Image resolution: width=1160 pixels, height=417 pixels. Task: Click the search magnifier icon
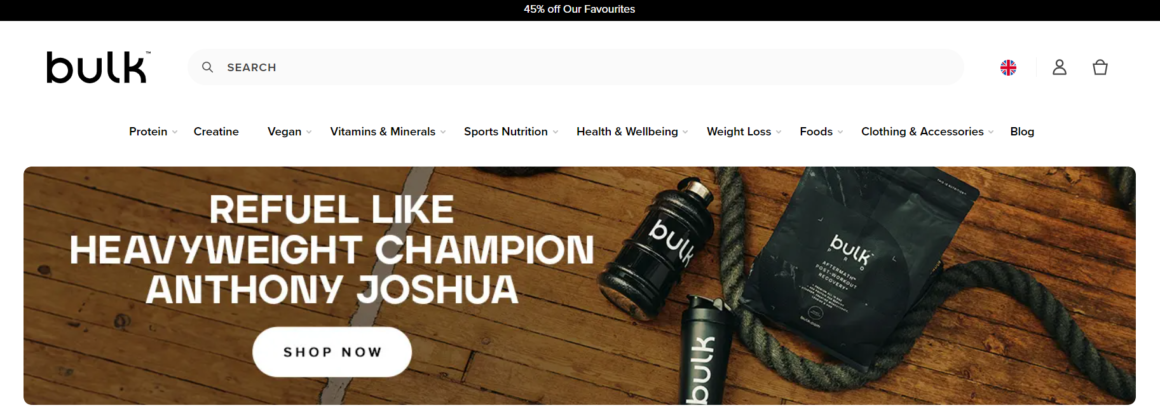point(208,67)
